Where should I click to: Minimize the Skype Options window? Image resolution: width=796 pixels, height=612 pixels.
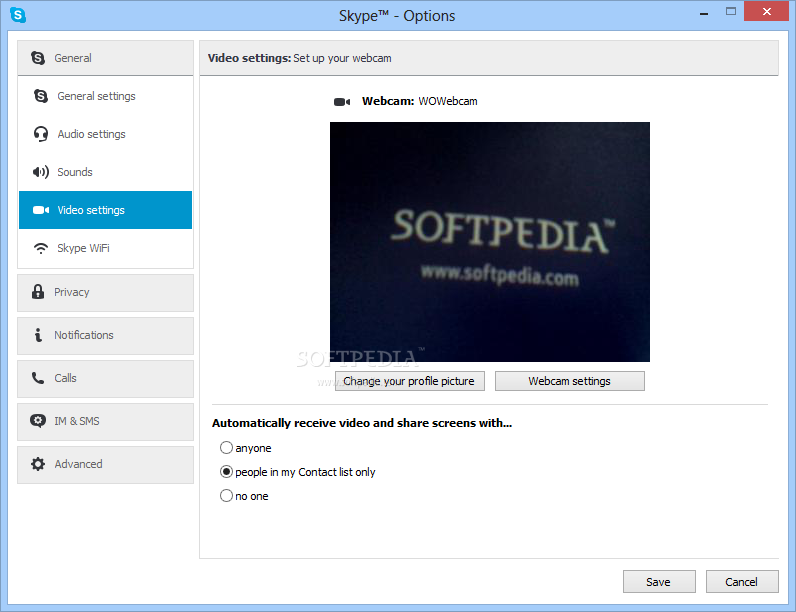704,13
